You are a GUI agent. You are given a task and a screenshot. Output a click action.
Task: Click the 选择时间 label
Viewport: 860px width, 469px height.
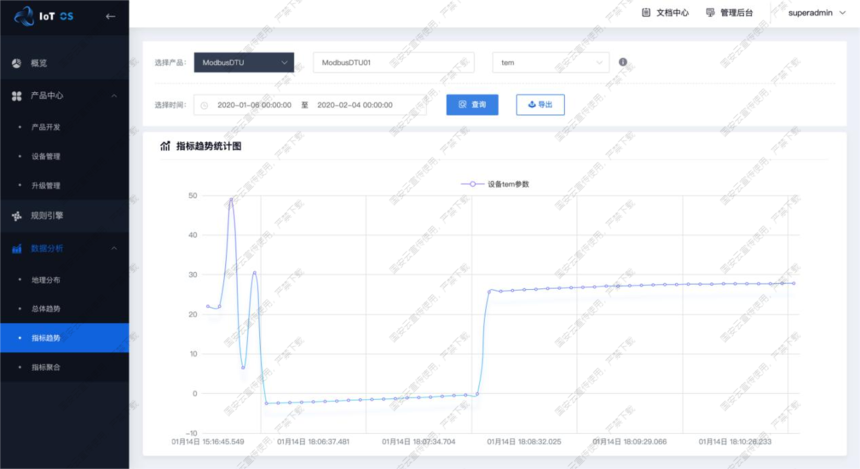pos(170,105)
